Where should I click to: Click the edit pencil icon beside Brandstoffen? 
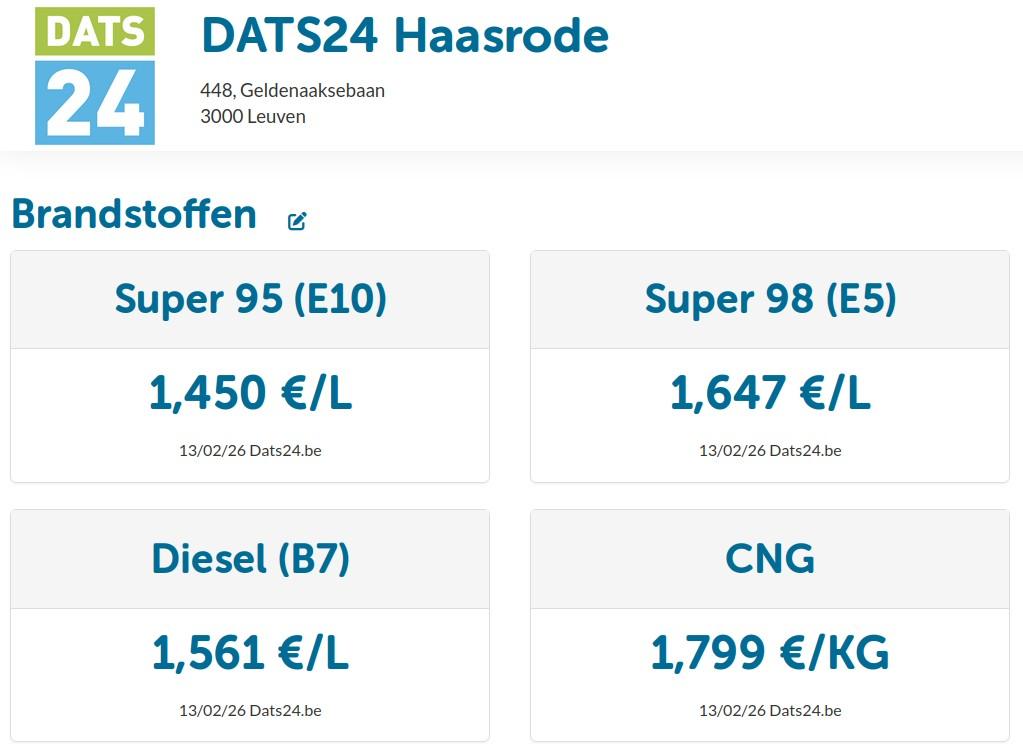pos(297,221)
